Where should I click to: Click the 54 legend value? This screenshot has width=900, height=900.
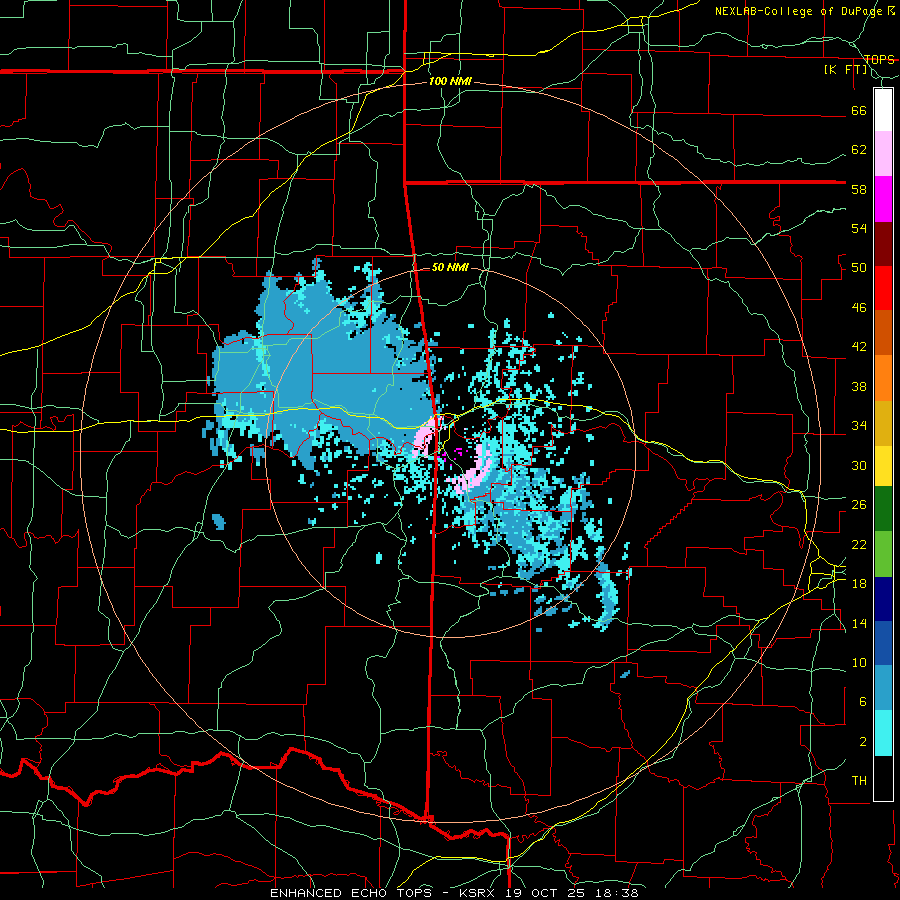coord(859,228)
